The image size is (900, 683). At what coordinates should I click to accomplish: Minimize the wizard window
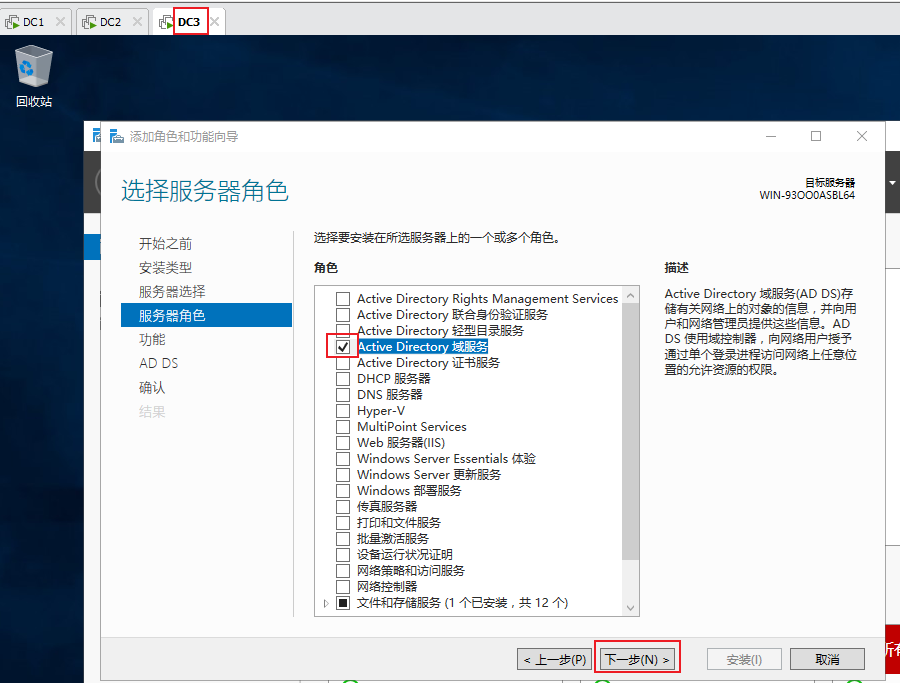(771, 136)
